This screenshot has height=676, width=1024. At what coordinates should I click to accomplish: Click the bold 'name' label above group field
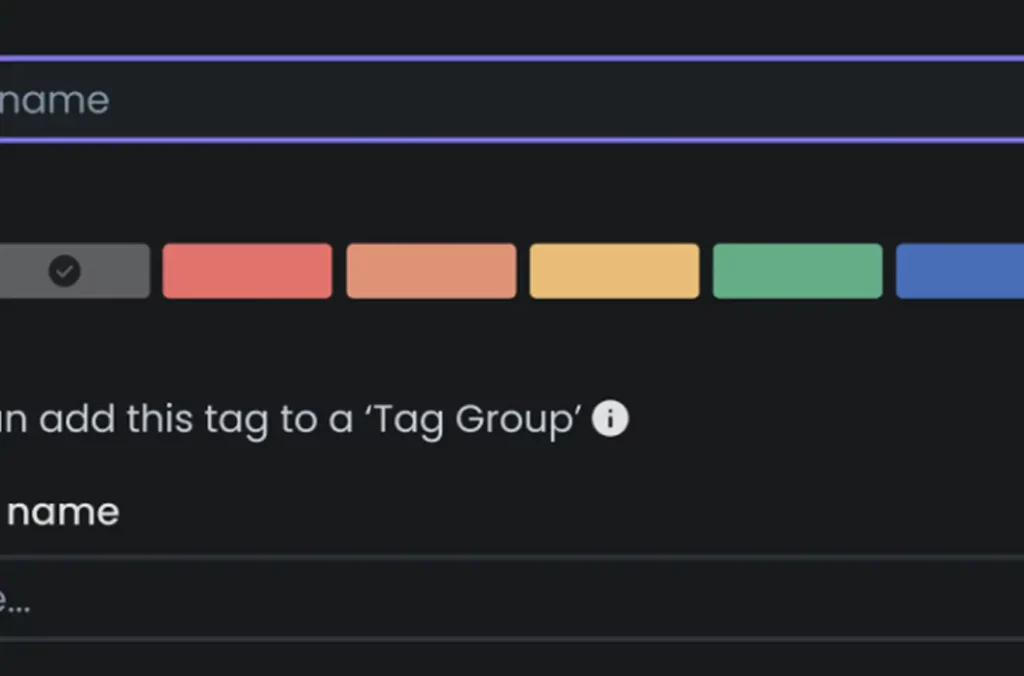point(62,512)
